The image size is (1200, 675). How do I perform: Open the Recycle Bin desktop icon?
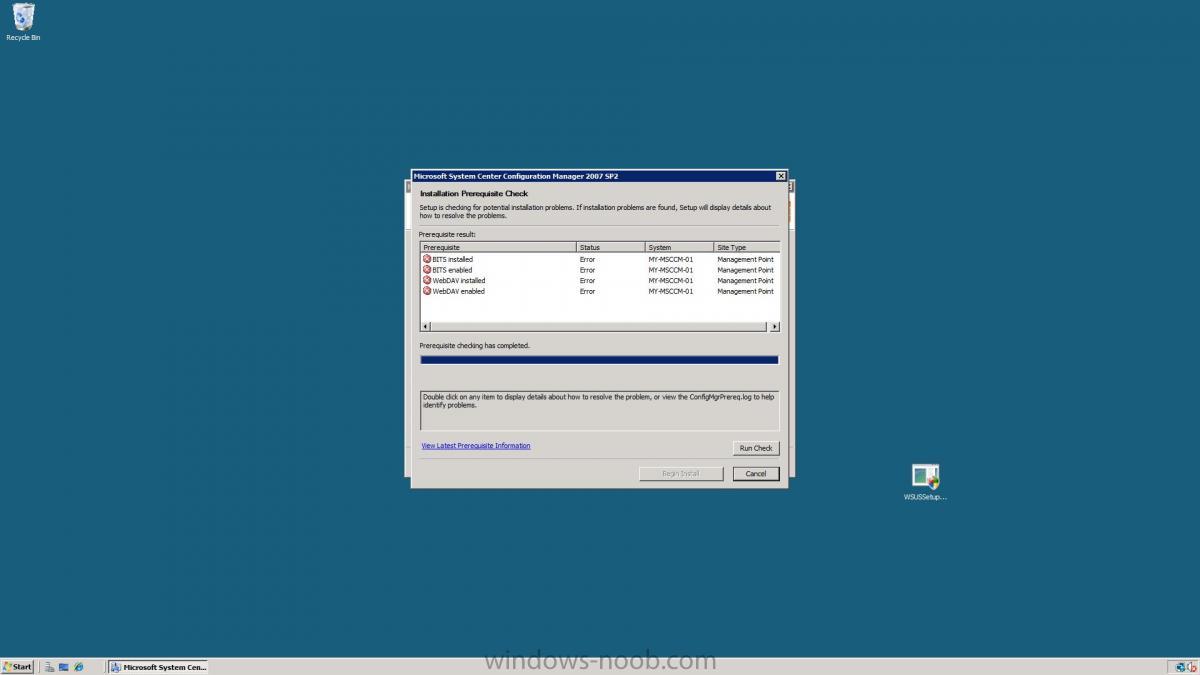[x=23, y=22]
